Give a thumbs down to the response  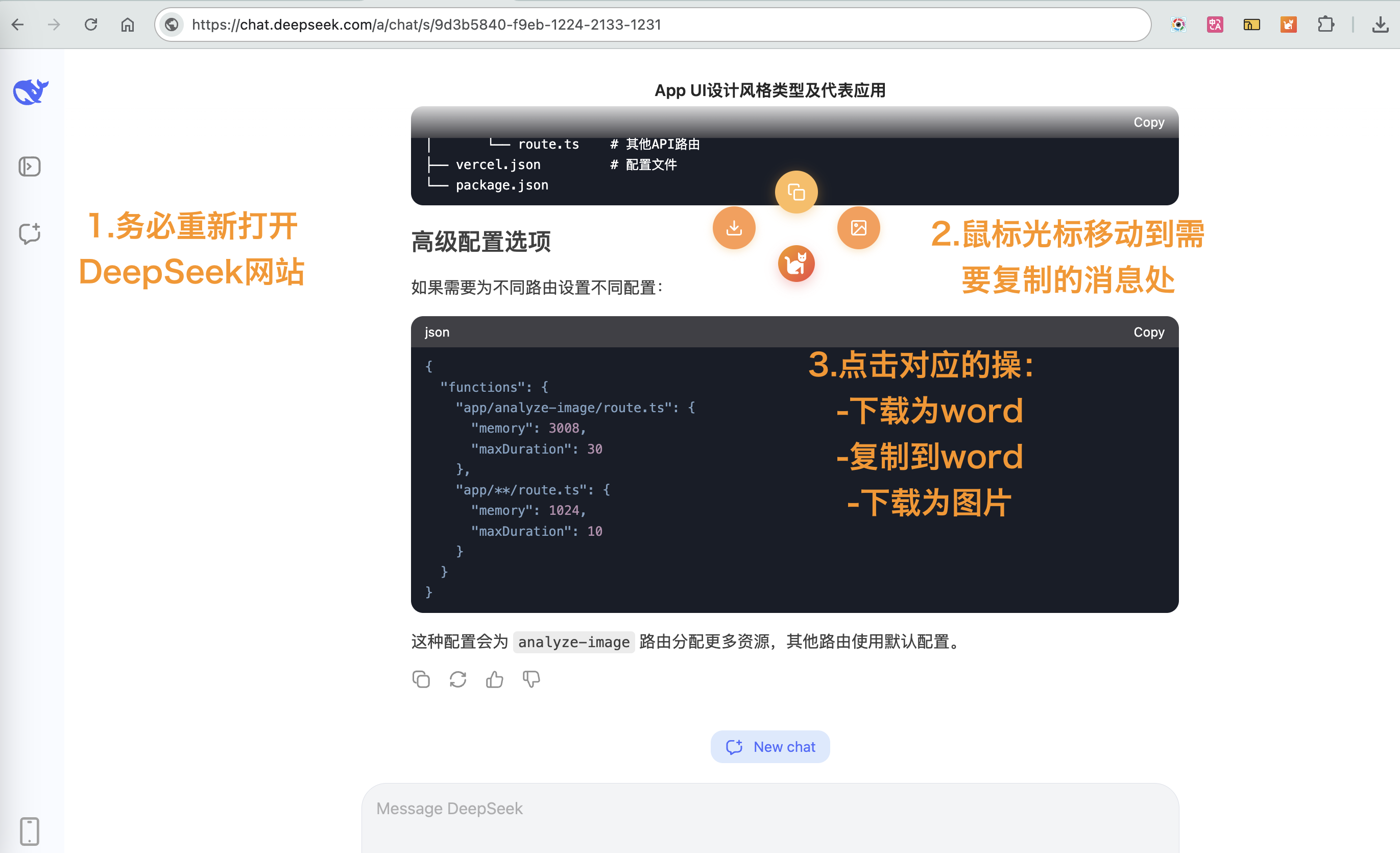tap(530, 679)
